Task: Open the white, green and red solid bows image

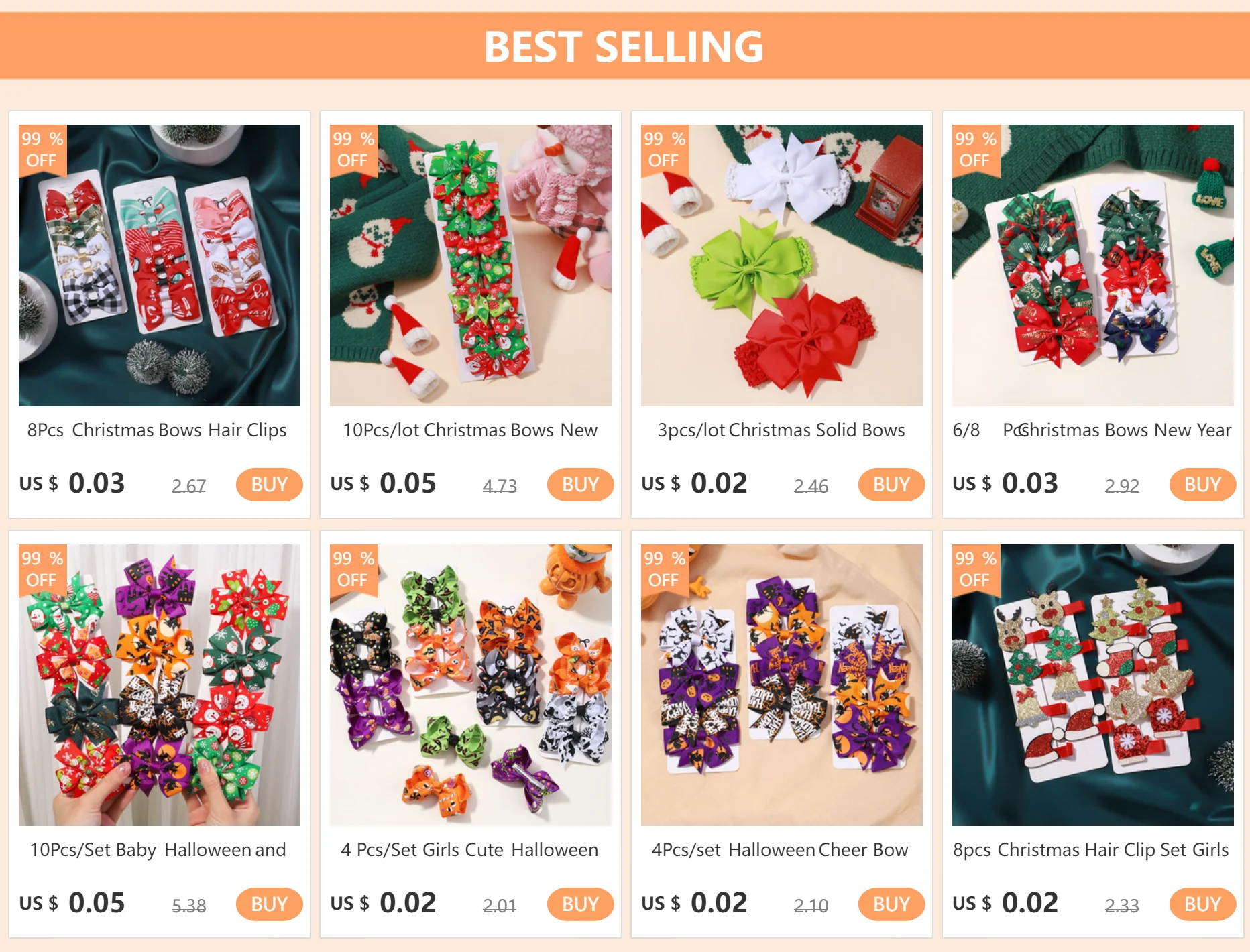Action: click(x=782, y=265)
